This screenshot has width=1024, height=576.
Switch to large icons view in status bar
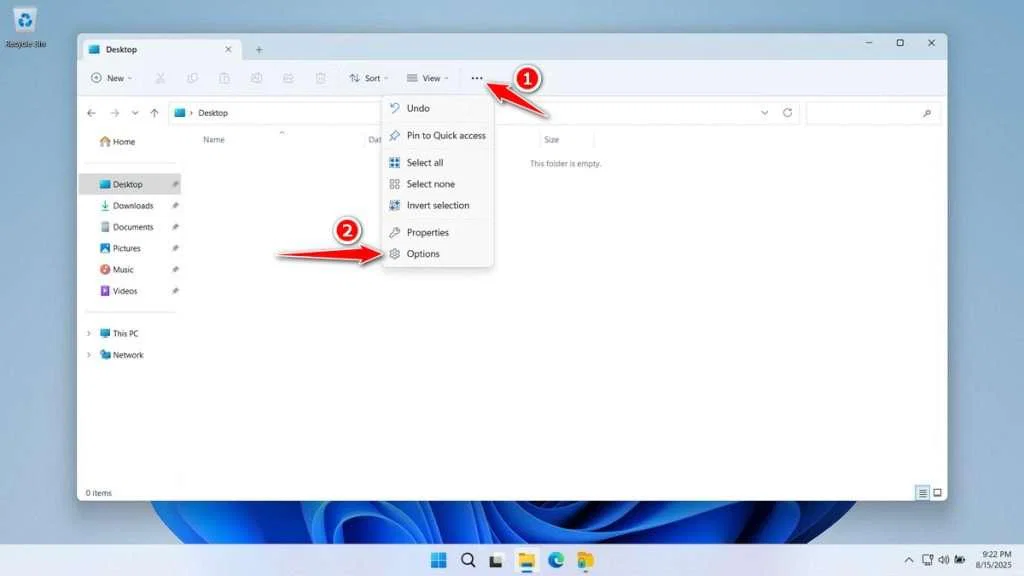[936, 492]
